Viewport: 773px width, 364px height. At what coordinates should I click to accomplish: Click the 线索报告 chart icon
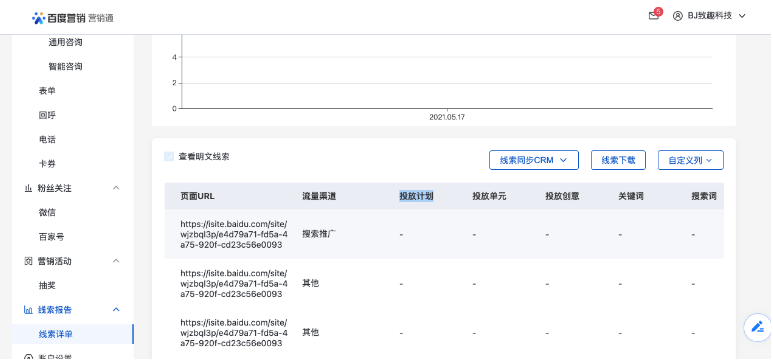pos(28,310)
